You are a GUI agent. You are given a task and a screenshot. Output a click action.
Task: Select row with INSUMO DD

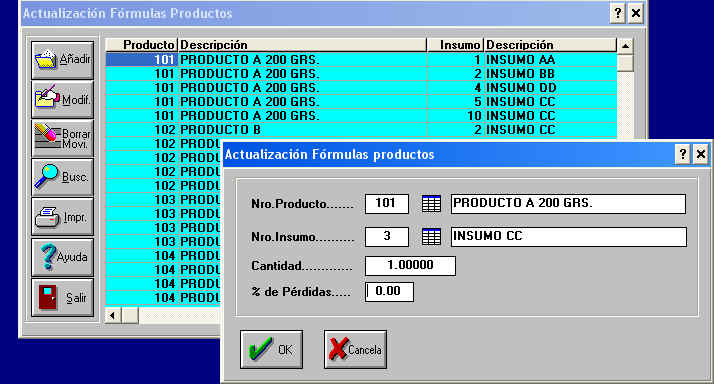coord(361,88)
